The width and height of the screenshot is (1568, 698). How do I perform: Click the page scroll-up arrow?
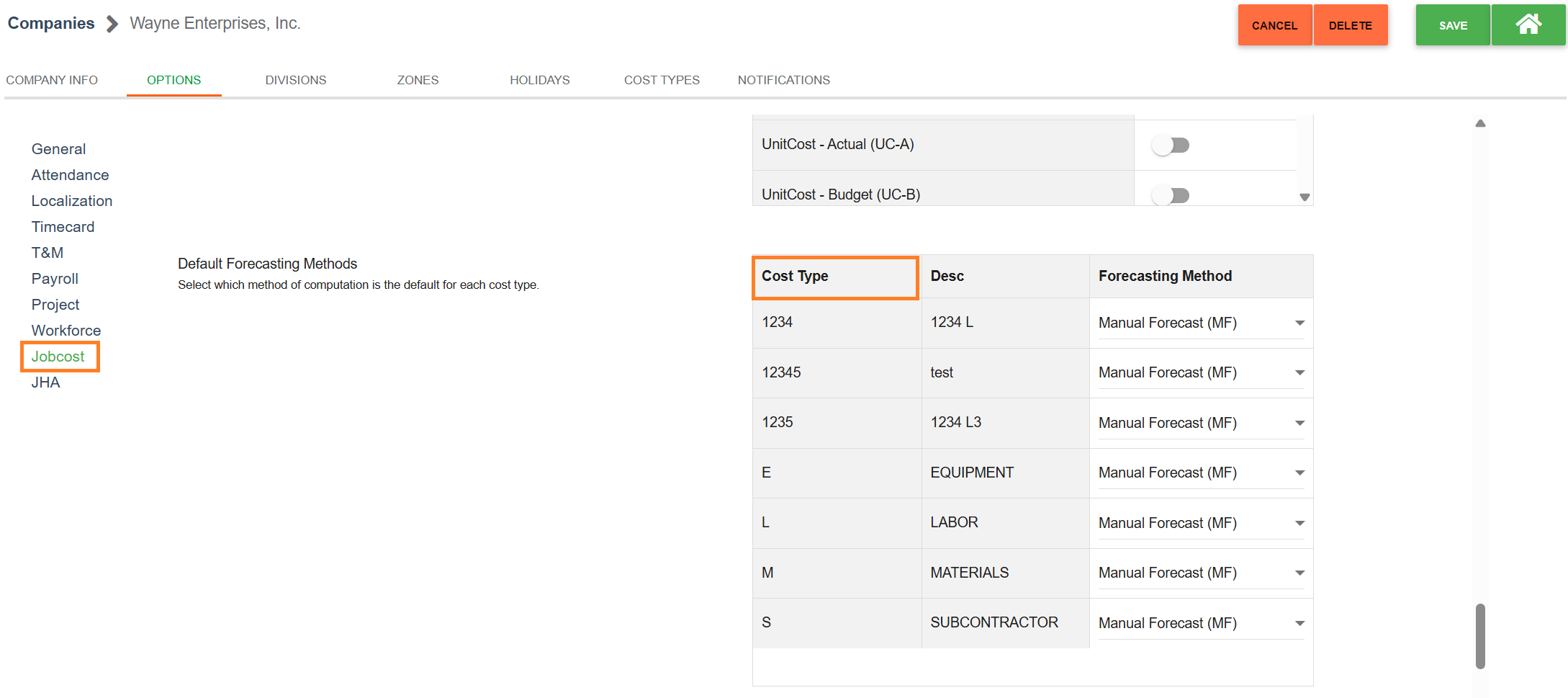1479,124
